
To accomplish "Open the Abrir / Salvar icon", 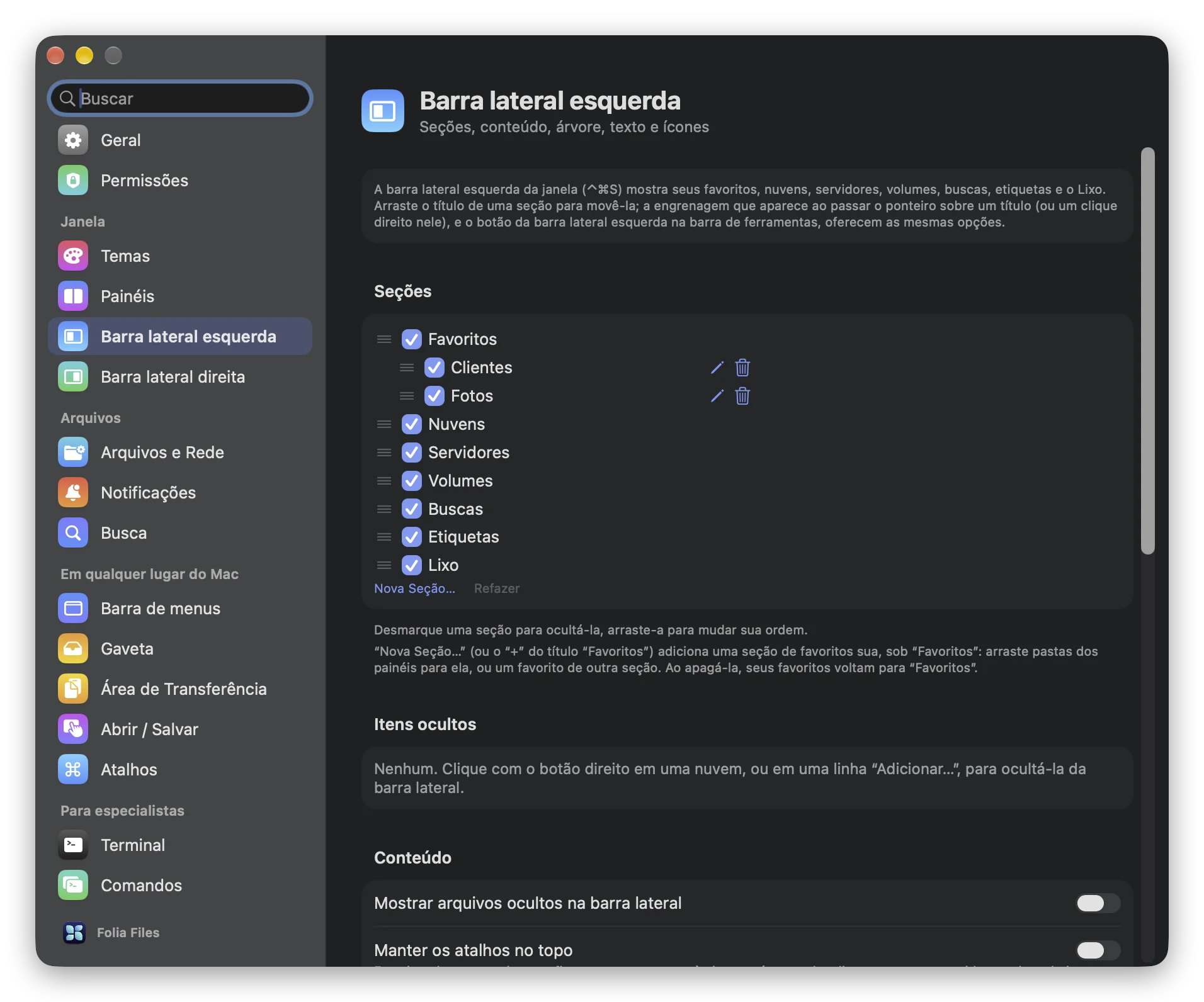I will click(x=73, y=729).
